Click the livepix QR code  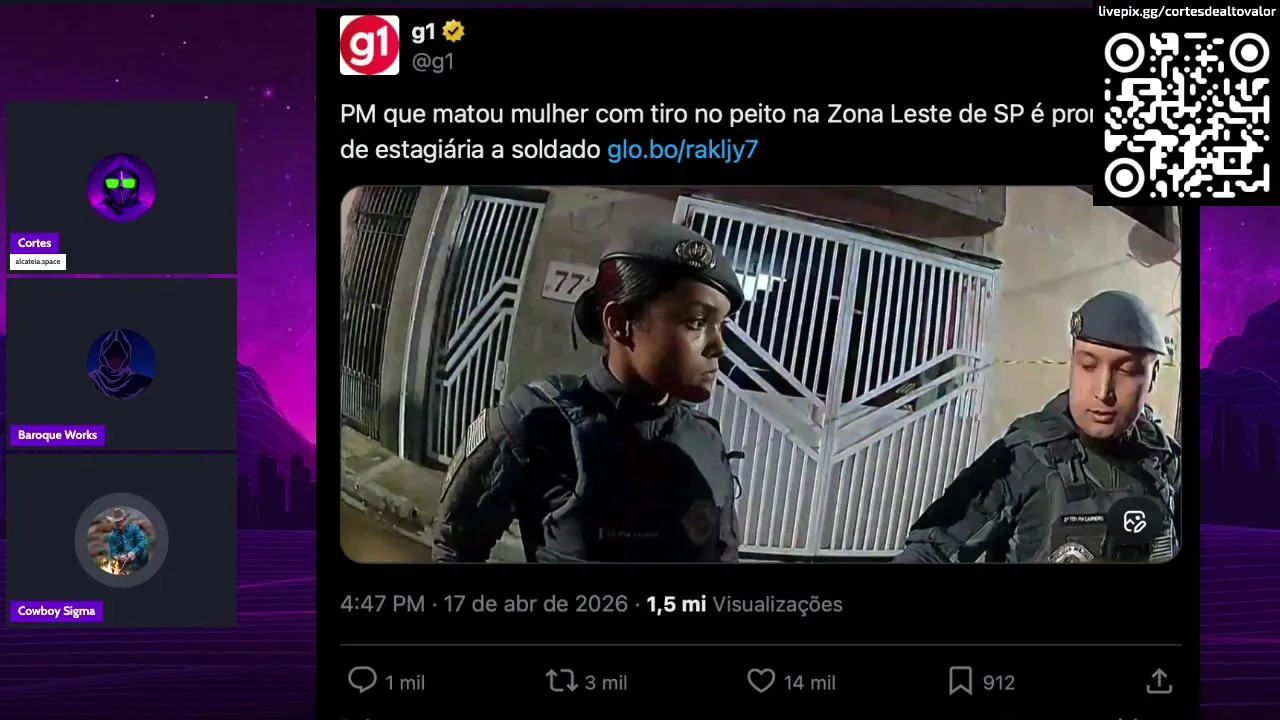(x=1186, y=114)
